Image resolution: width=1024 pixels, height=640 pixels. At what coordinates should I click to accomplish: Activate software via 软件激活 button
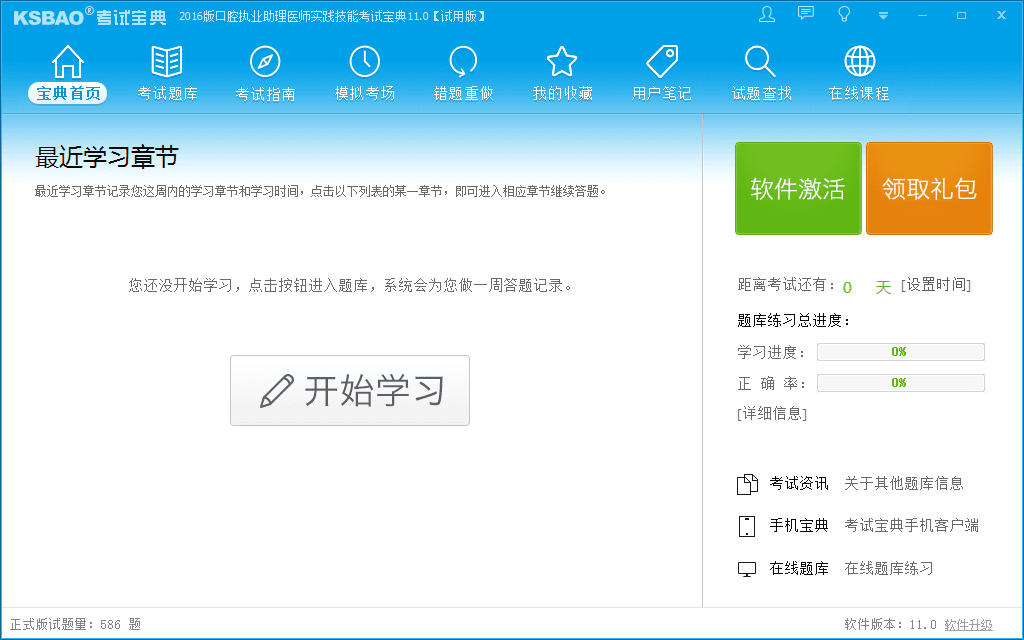(x=798, y=188)
